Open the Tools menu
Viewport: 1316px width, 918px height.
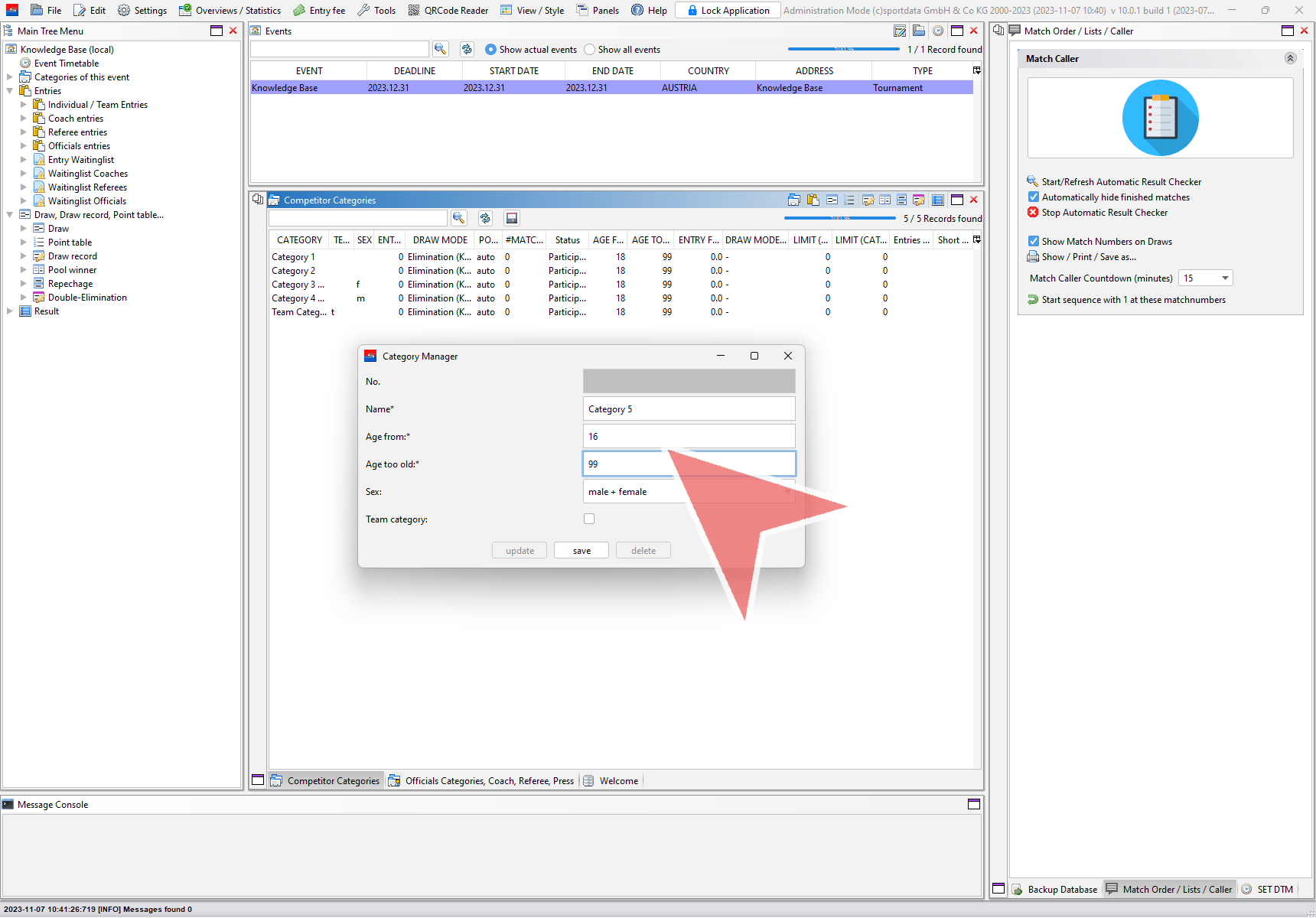tap(376, 11)
